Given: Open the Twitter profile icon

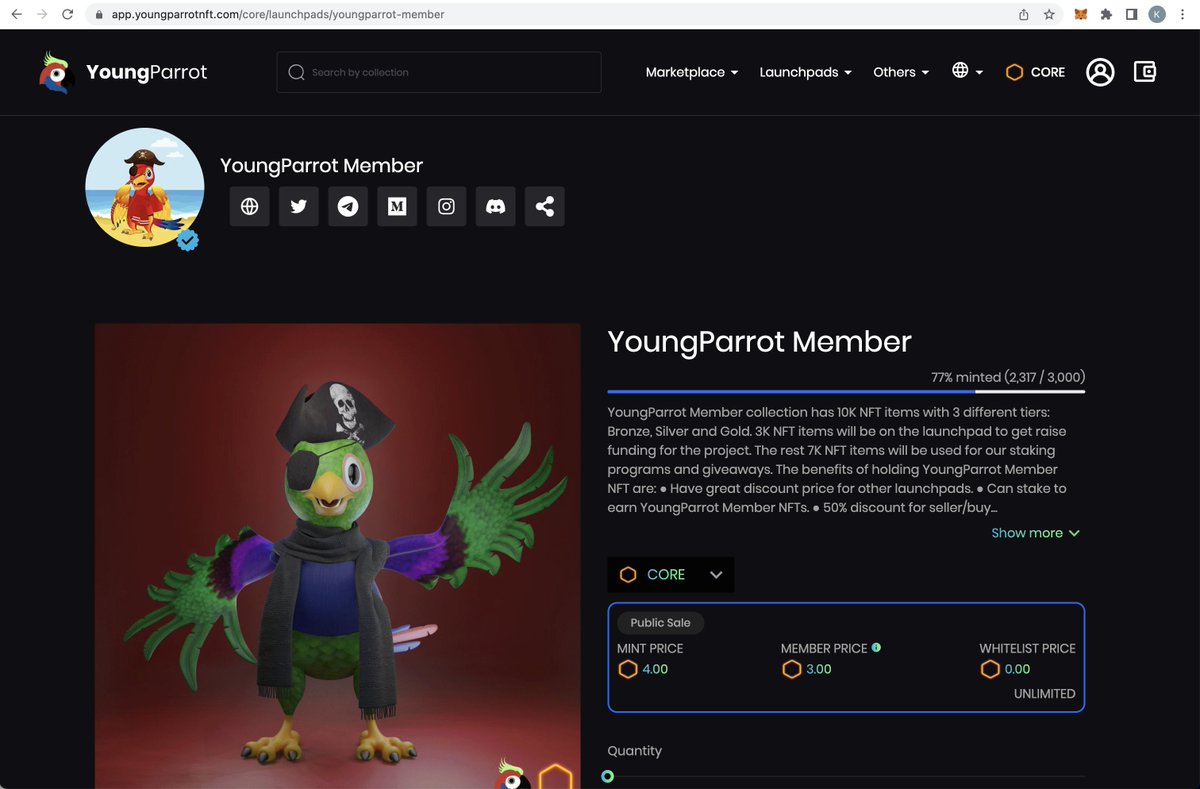Looking at the screenshot, I should 298,206.
